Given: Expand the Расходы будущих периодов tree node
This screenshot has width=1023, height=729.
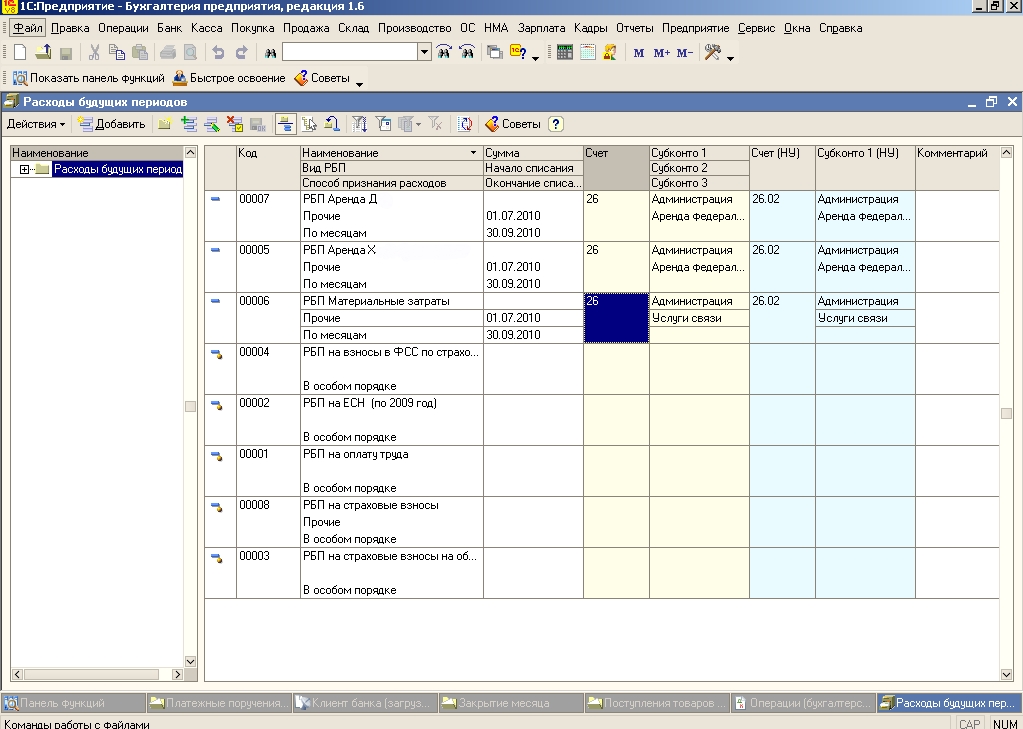Looking at the screenshot, I should pos(24,169).
